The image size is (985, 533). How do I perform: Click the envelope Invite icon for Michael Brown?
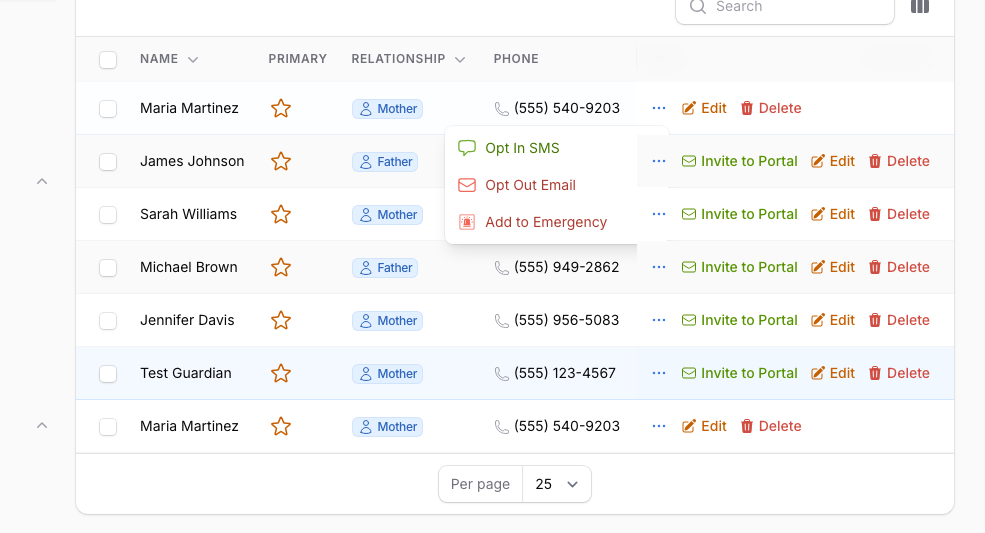[689, 267]
